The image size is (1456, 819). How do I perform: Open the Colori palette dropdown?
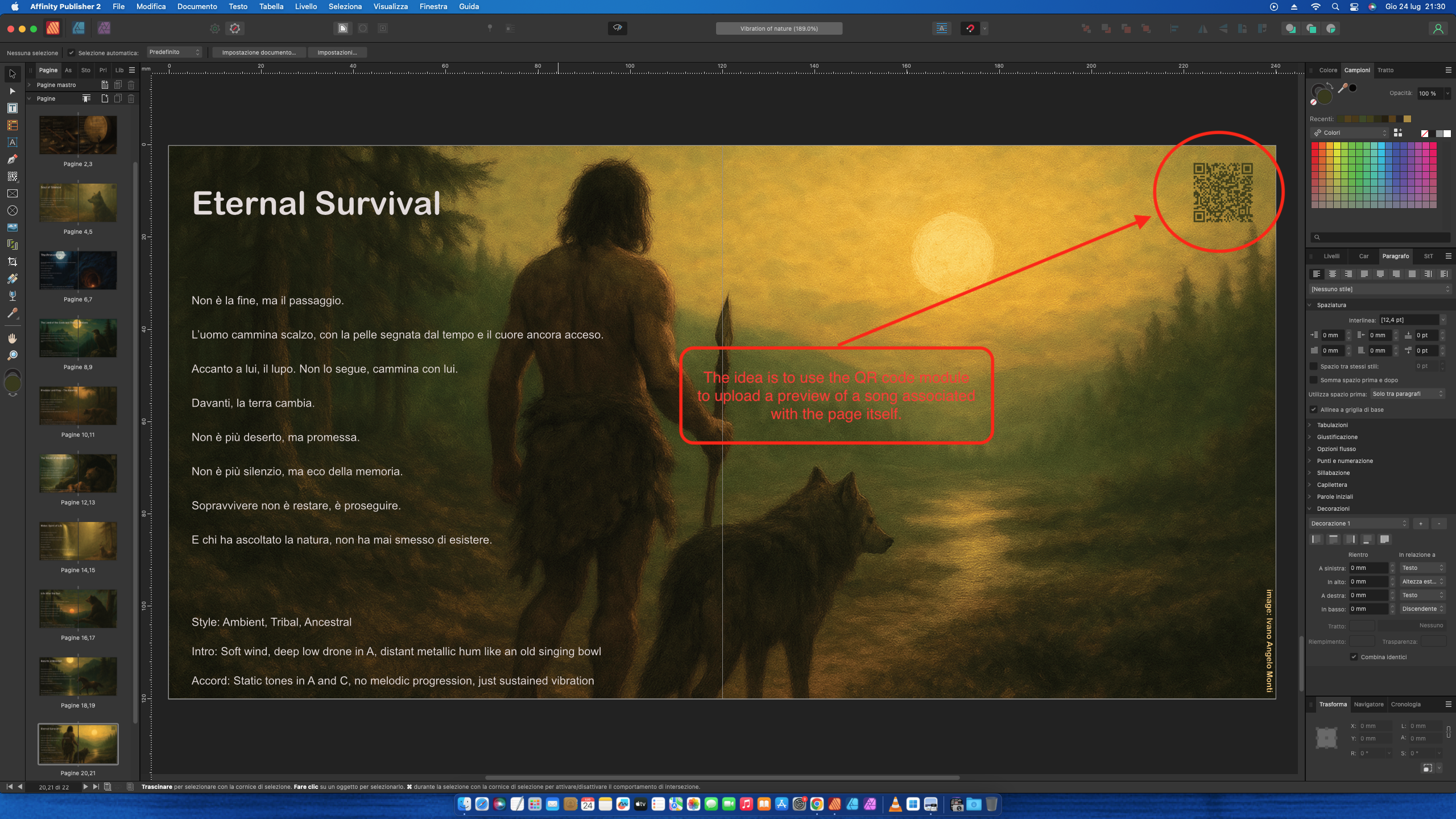pos(1350,133)
